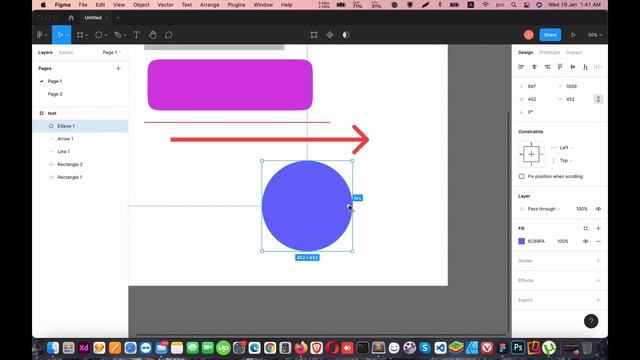Click the Align vertical centers icon
640x360 pixels.
[x=573, y=67]
